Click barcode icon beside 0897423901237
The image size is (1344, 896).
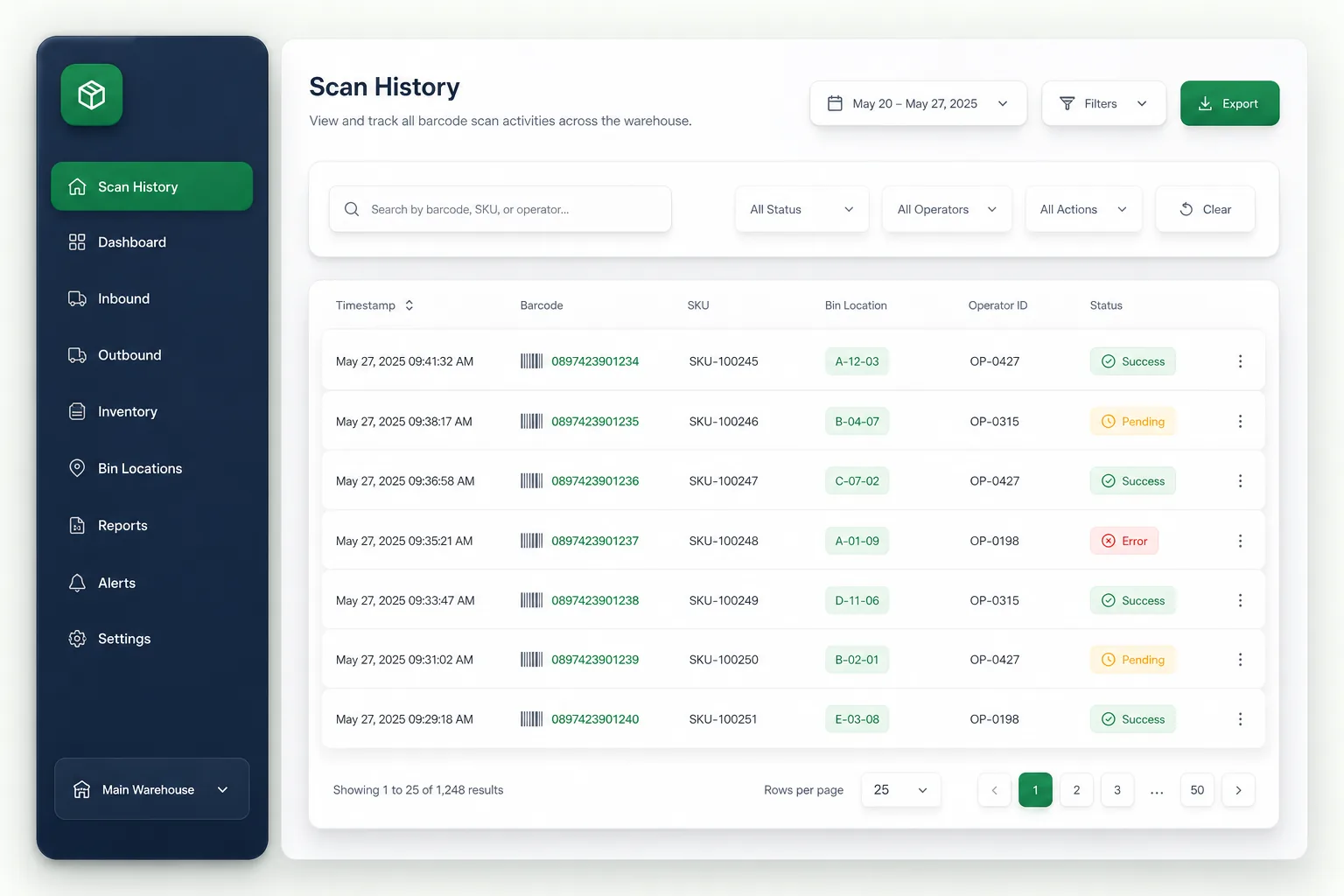531,541
